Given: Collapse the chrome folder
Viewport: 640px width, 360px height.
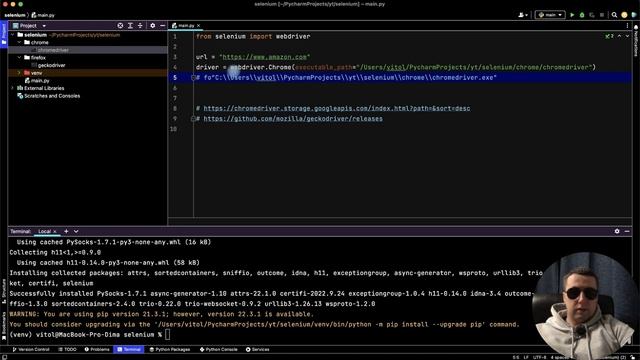Looking at the screenshot, I should pyautogui.click(x=19, y=42).
